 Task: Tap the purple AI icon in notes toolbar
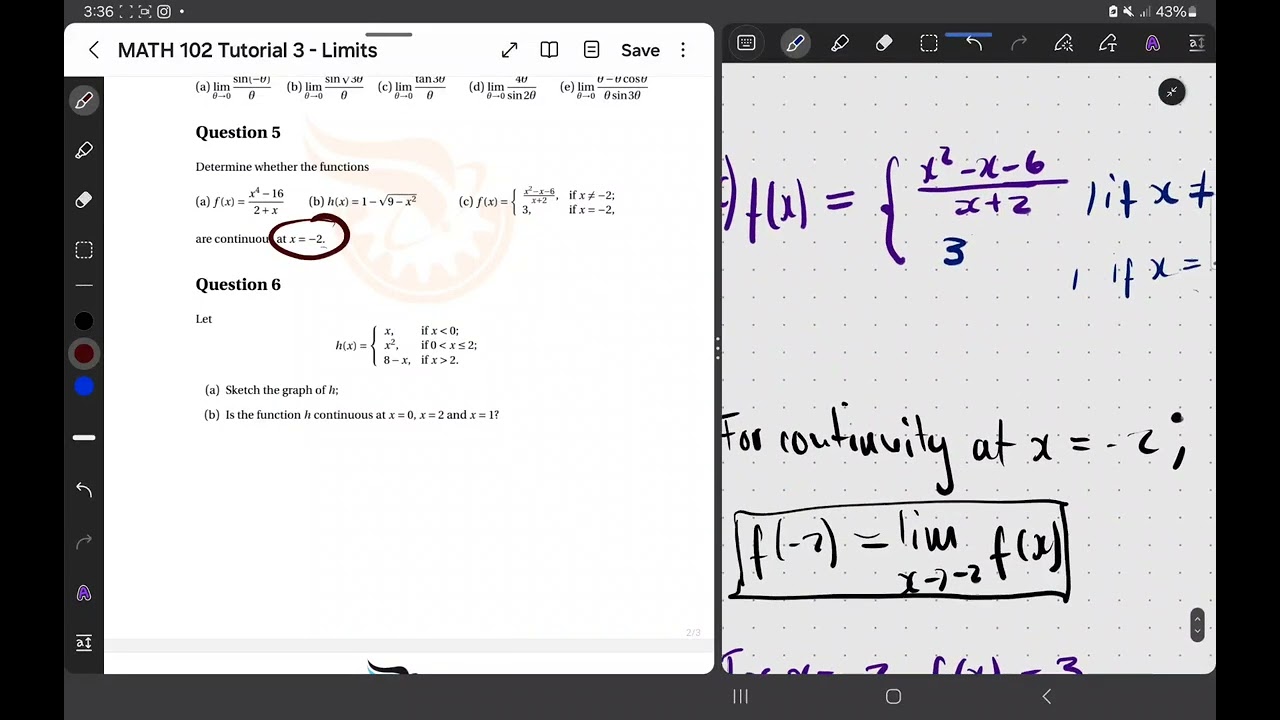(x=1153, y=43)
